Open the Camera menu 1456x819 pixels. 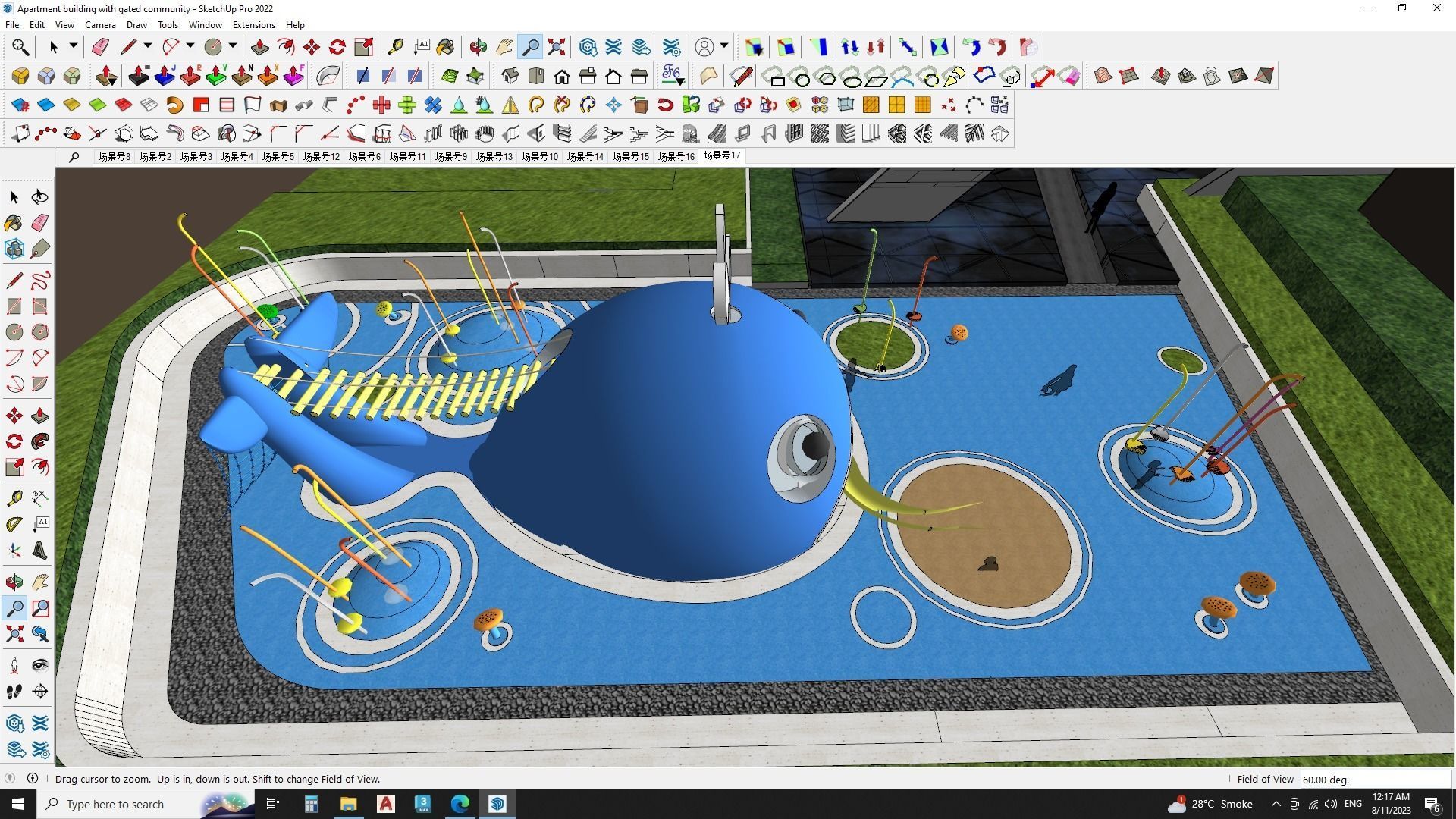(100, 25)
